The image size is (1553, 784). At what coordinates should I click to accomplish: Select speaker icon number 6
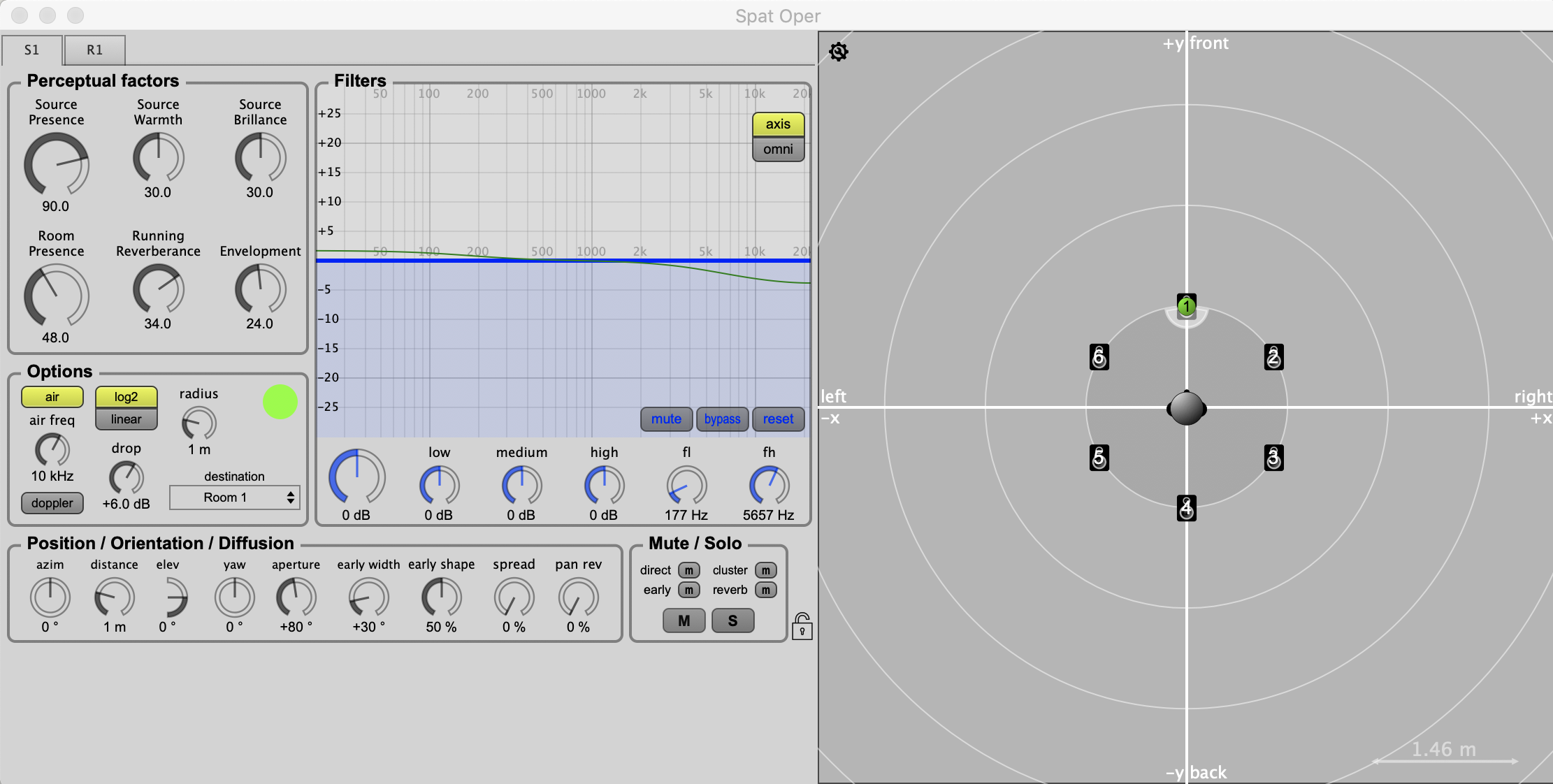click(x=1099, y=357)
